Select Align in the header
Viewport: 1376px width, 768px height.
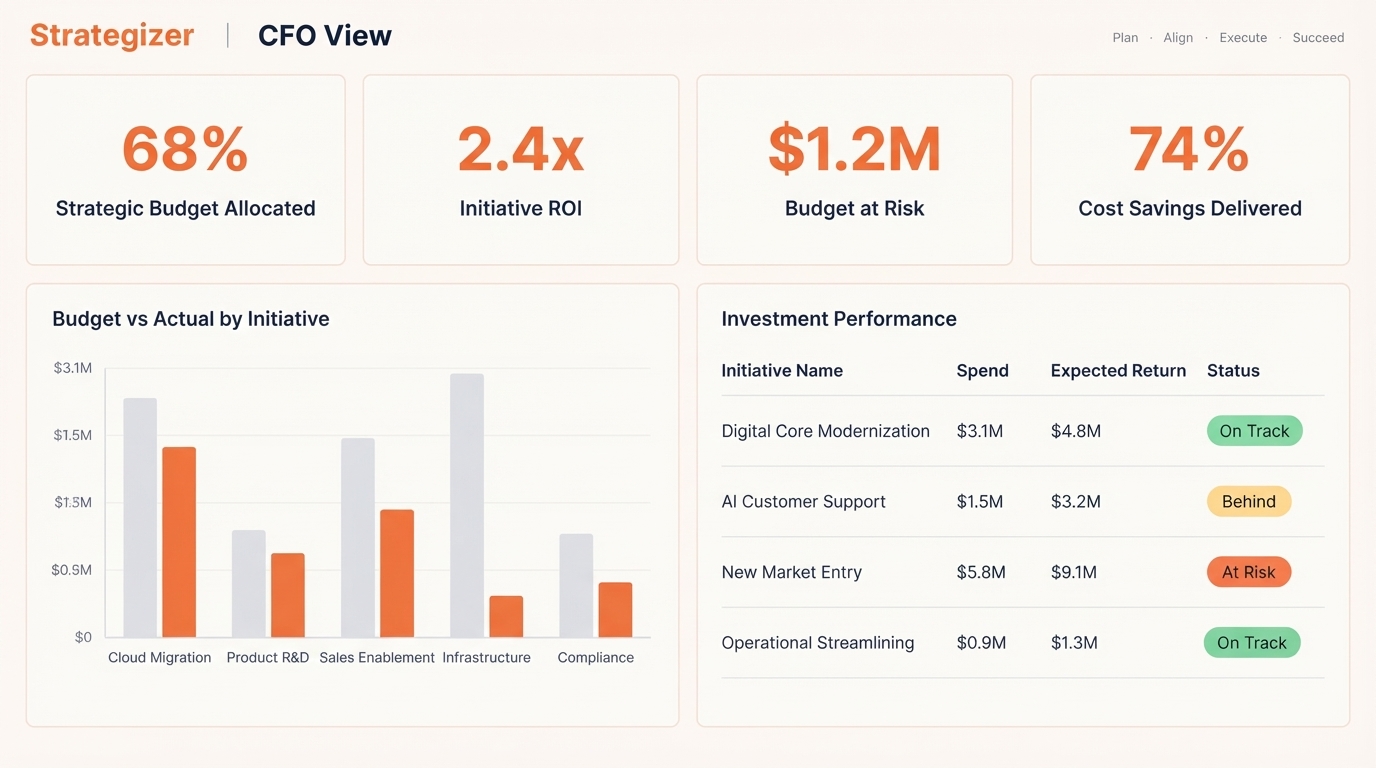(x=1178, y=38)
